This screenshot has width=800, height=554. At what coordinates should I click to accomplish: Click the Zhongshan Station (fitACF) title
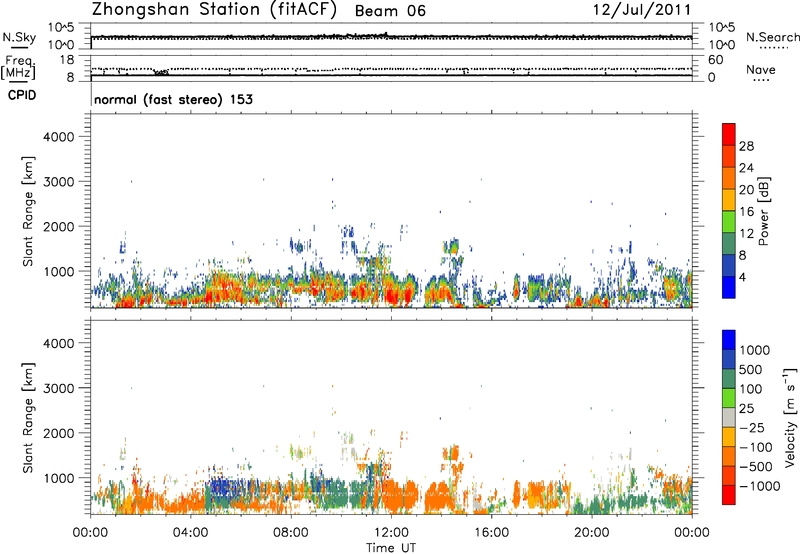[214, 10]
